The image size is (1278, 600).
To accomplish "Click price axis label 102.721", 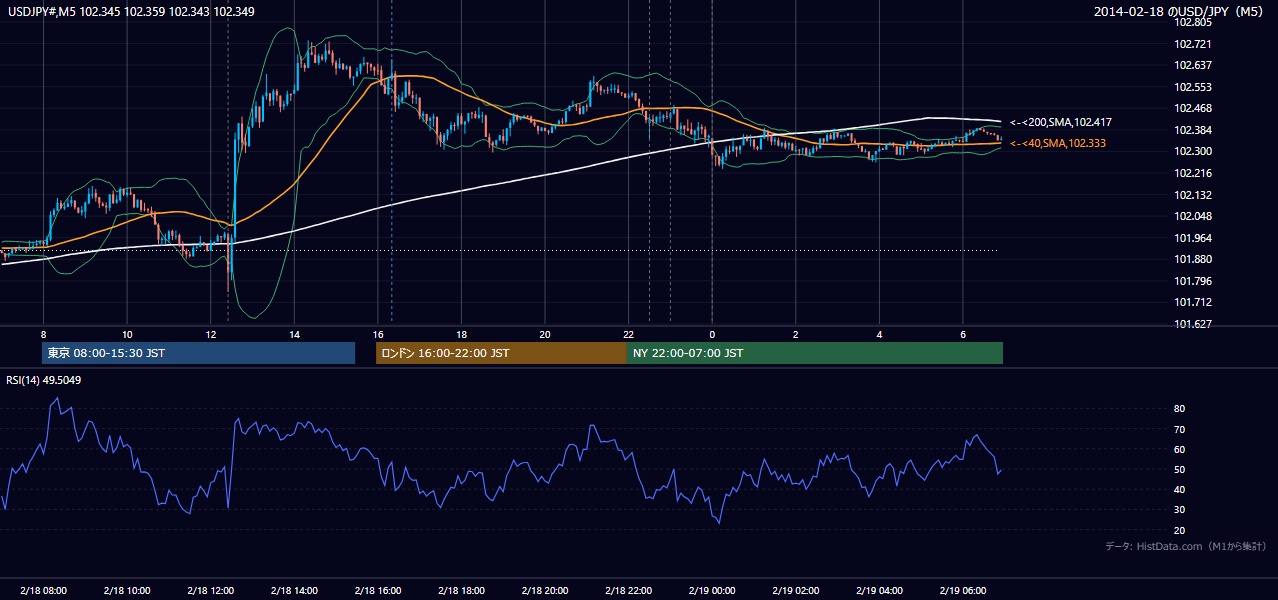I will [1193, 44].
